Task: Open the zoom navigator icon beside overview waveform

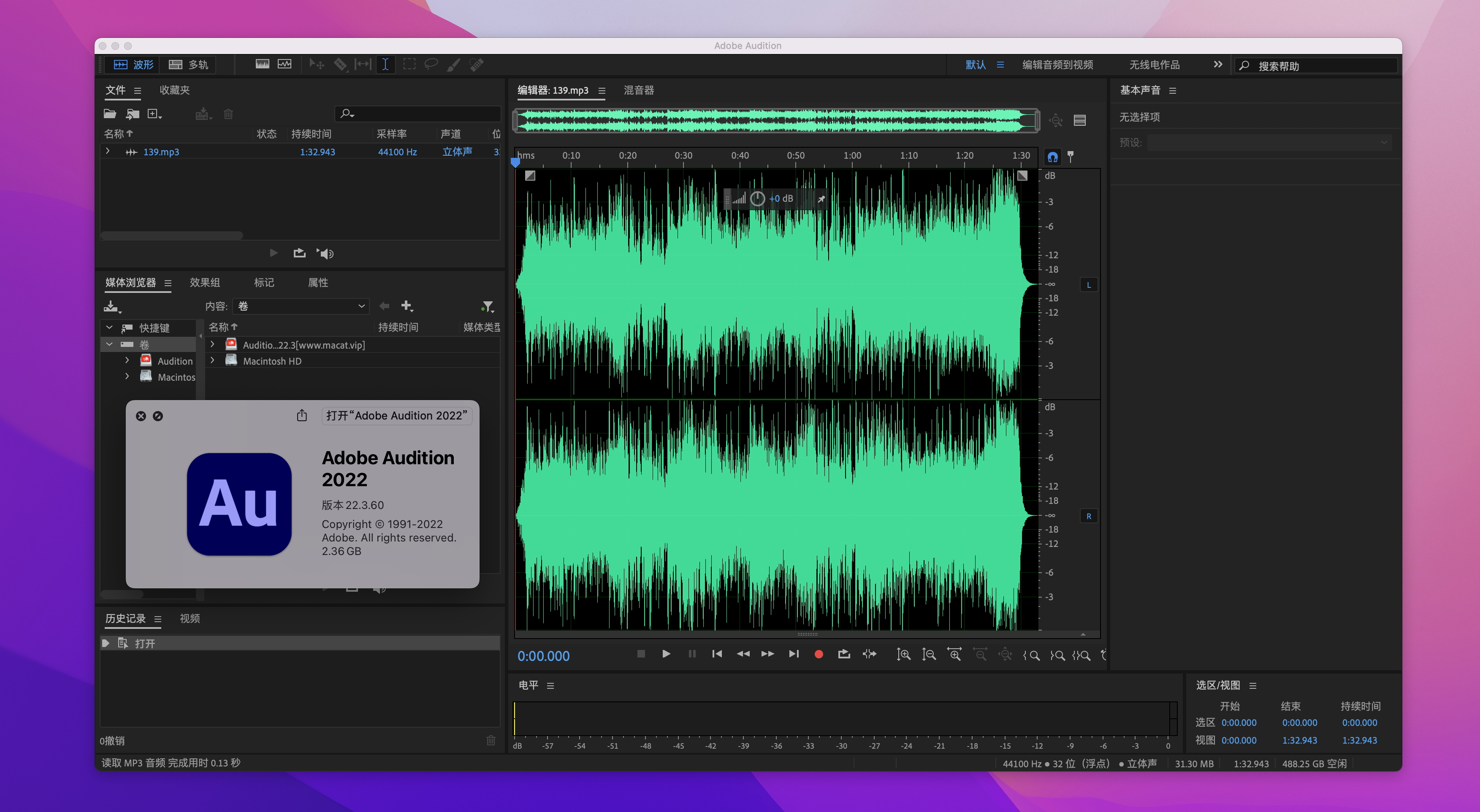Action: coord(1055,121)
